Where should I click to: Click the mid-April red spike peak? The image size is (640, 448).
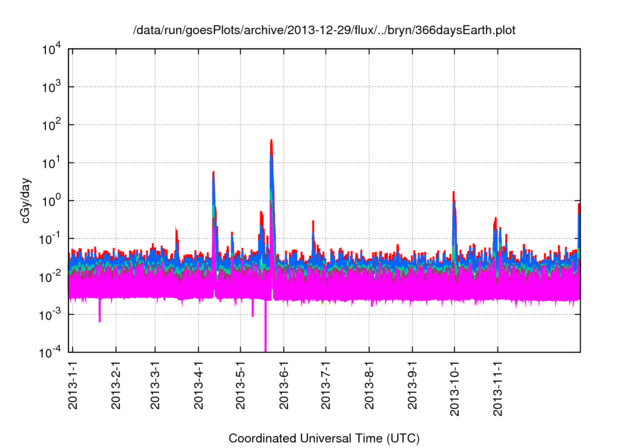(214, 173)
